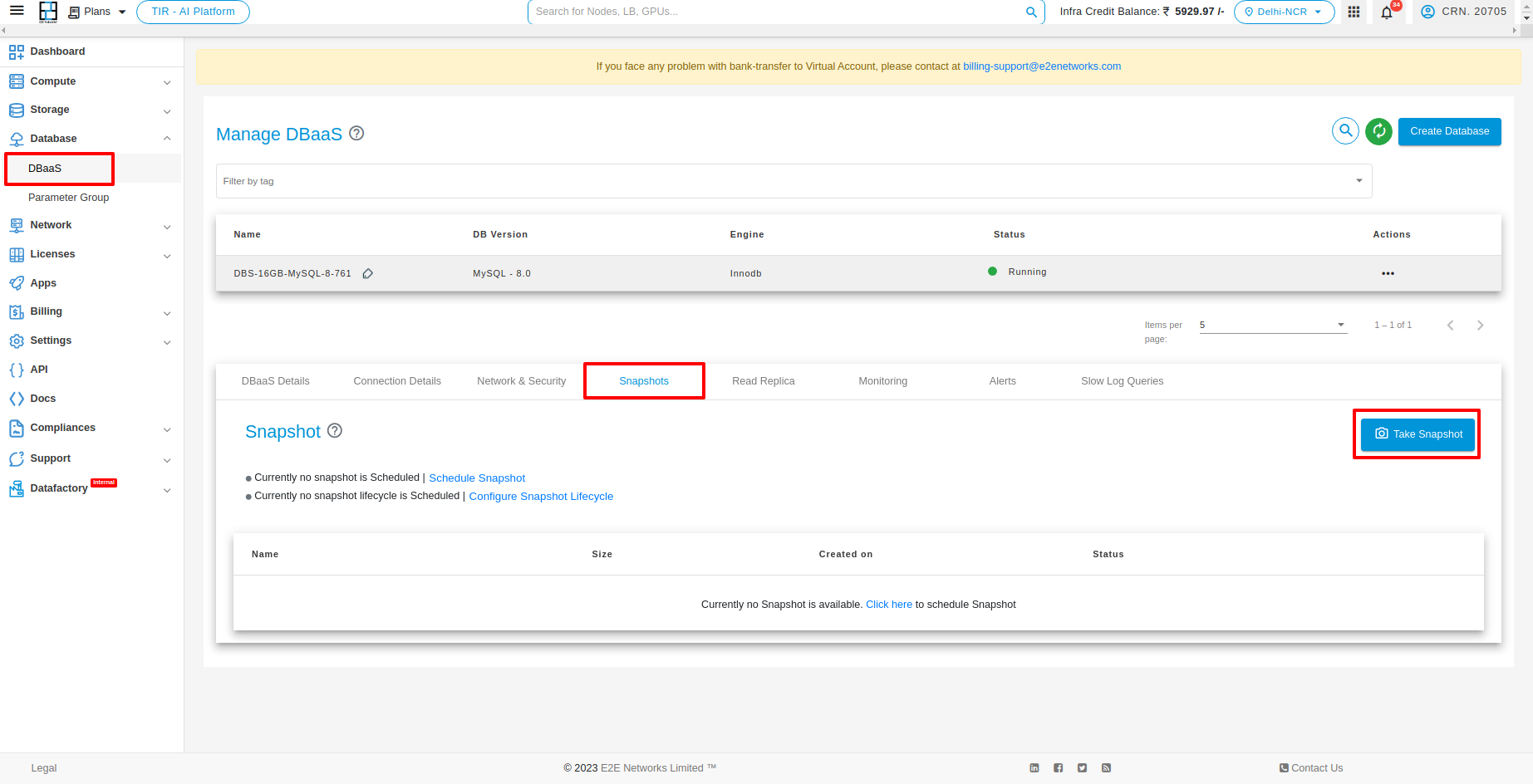
Task: Expand the Licenses menu
Action: 91,254
